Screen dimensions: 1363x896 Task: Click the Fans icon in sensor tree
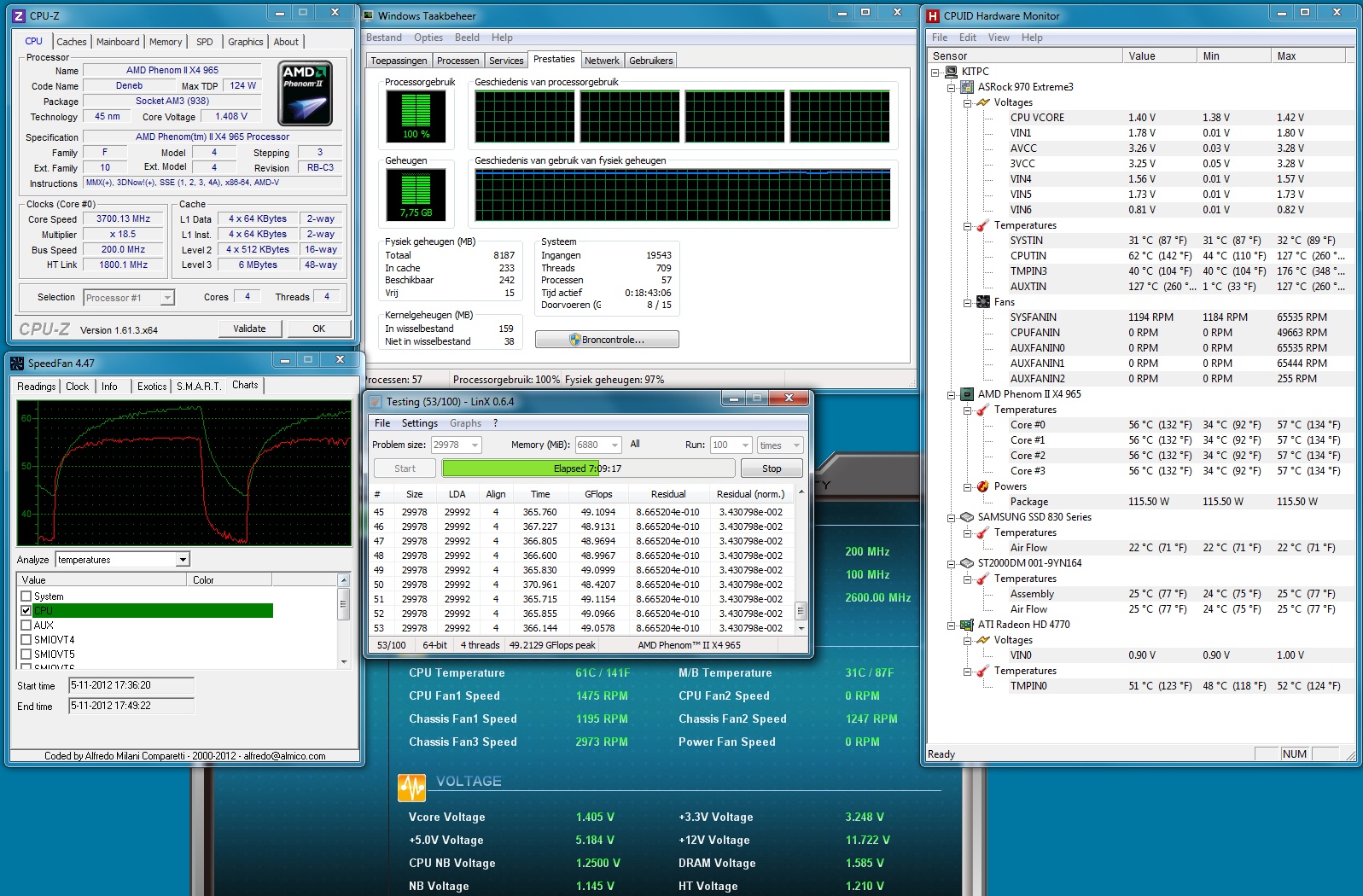click(982, 302)
